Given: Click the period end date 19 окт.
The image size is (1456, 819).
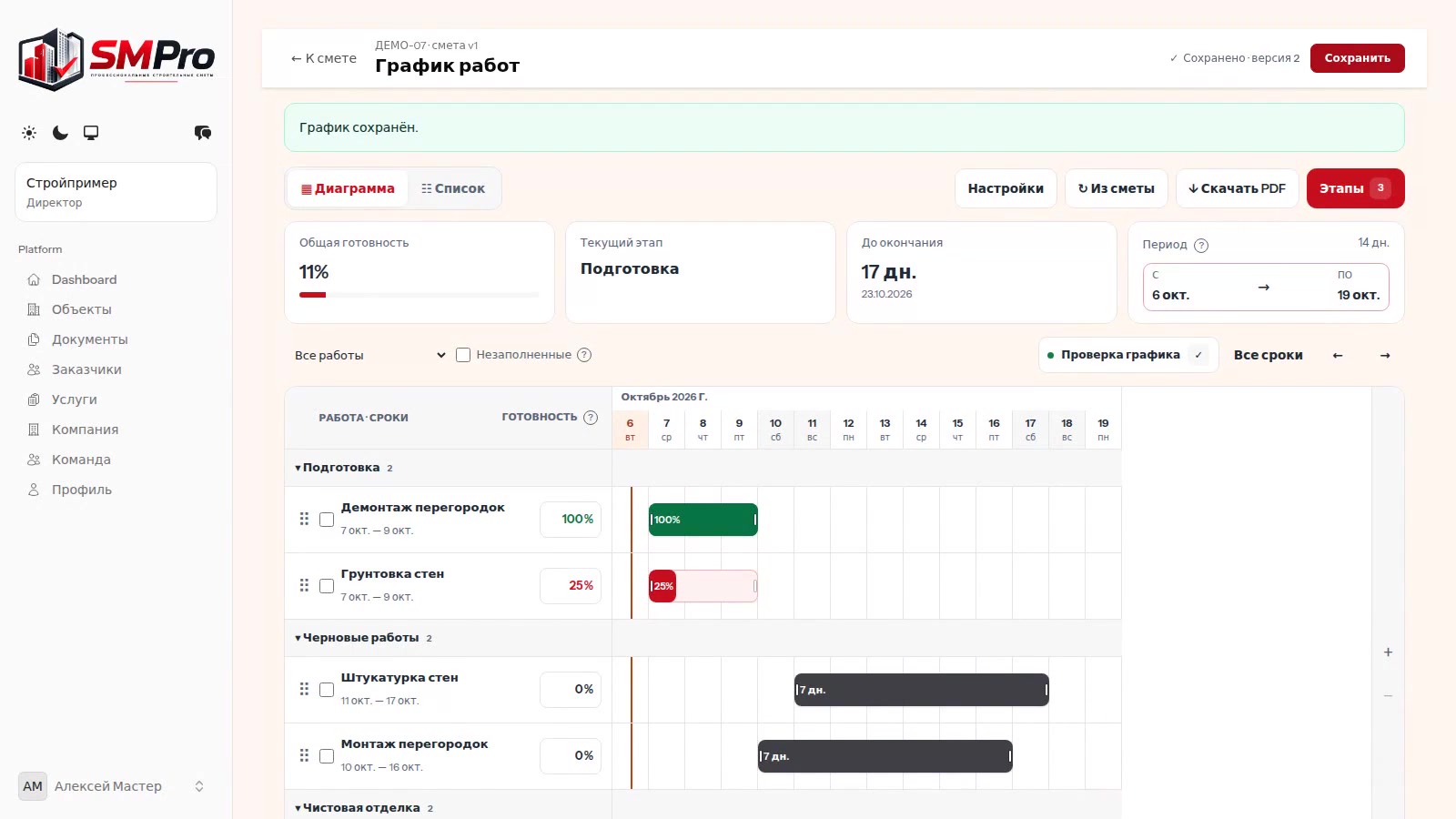Looking at the screenshot, I should pos(1359,295).
